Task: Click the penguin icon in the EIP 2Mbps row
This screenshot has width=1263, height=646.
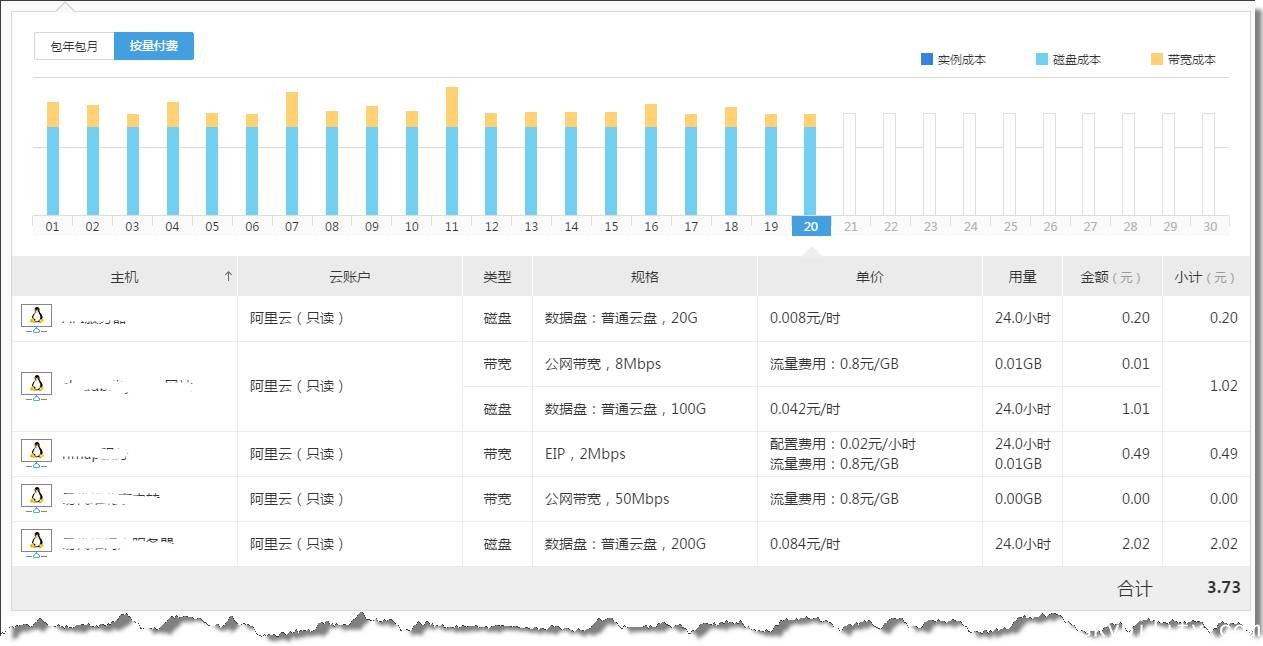Action: pyautogui.click(x=37, y=454)
